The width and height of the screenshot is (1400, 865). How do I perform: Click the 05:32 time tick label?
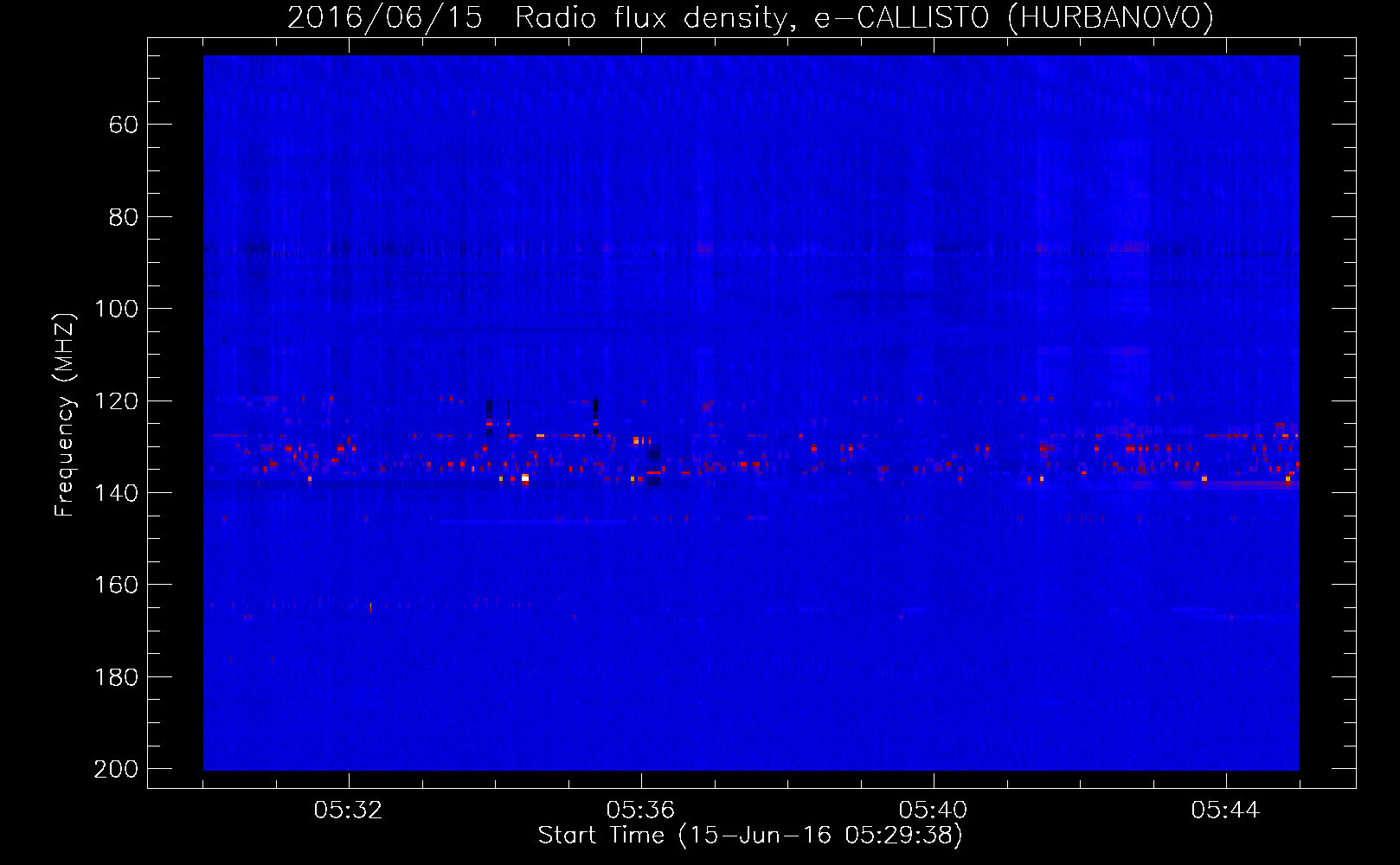(x=349, y=811)
